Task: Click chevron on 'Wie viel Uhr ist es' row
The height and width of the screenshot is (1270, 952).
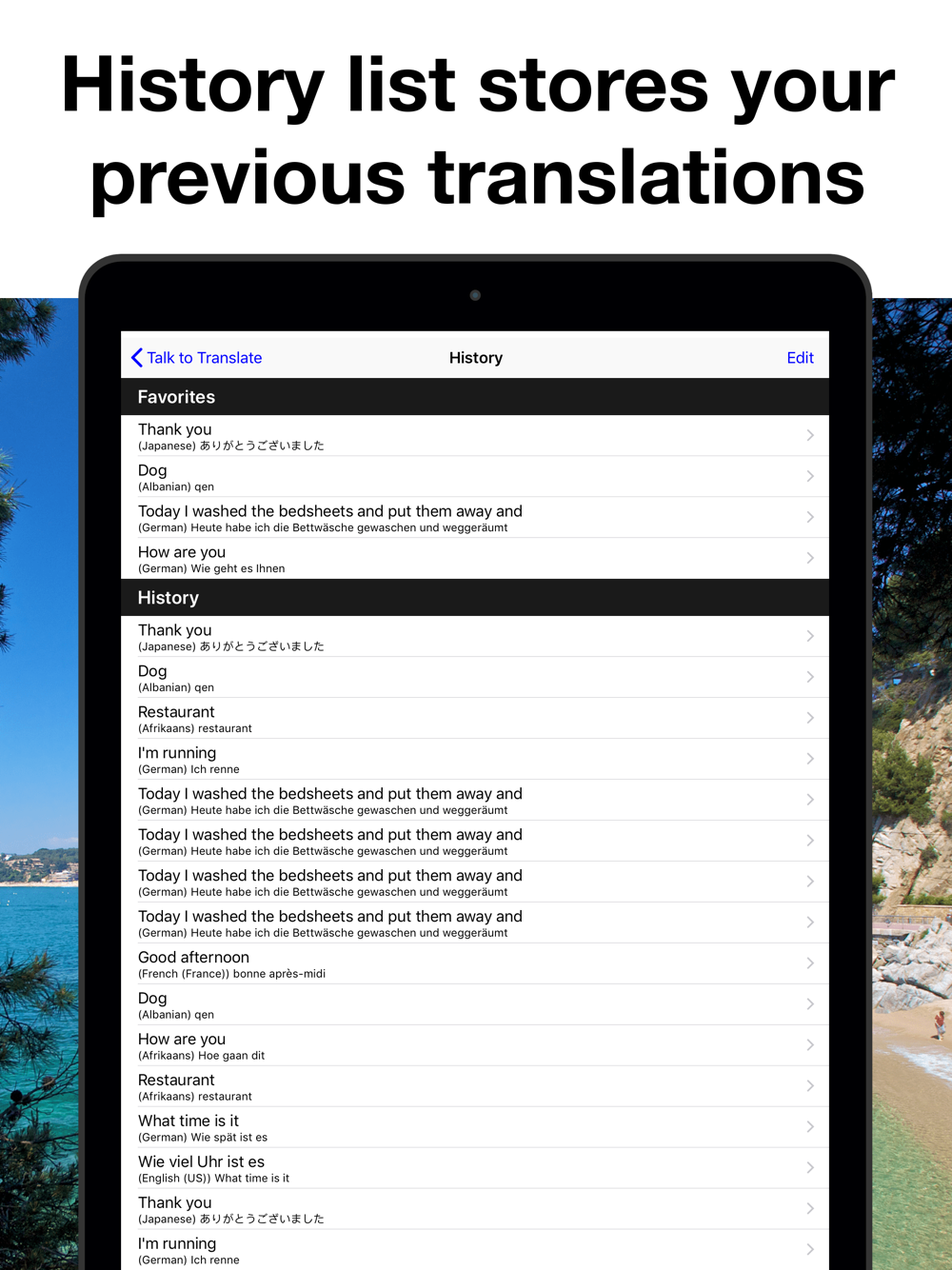Action: point(810,1168)
